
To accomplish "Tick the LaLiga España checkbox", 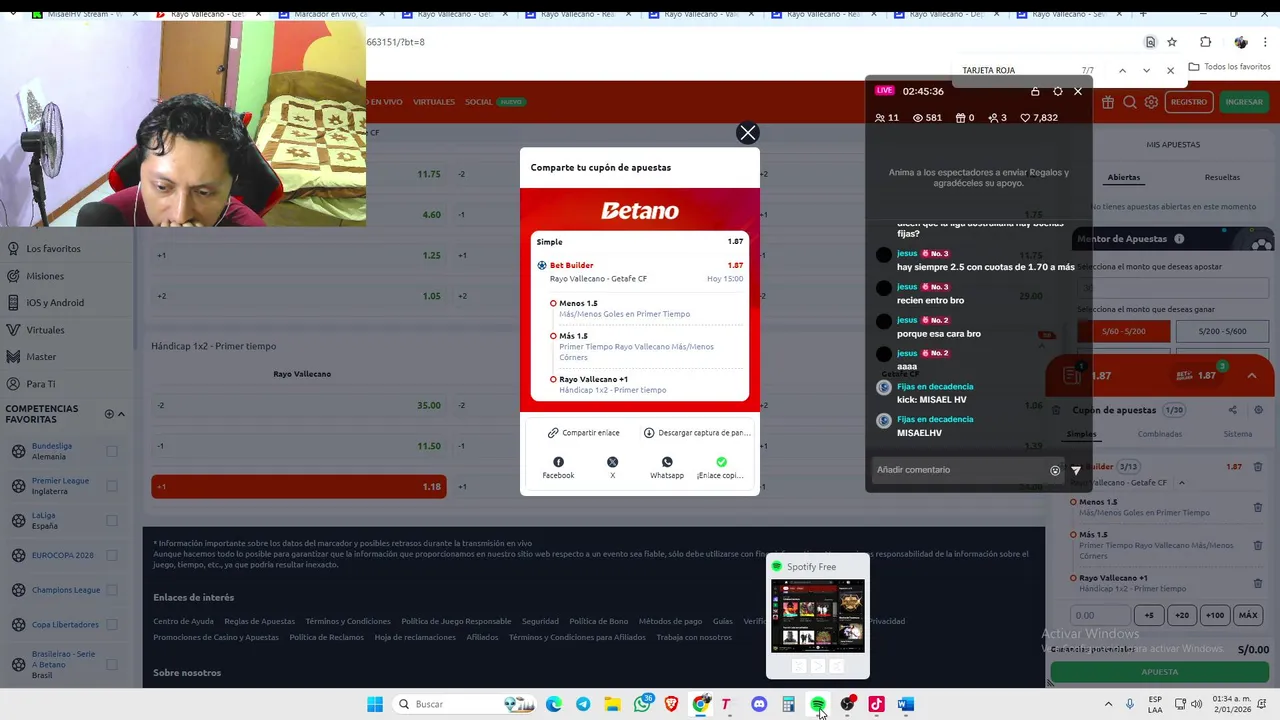I will pos(112,521).
